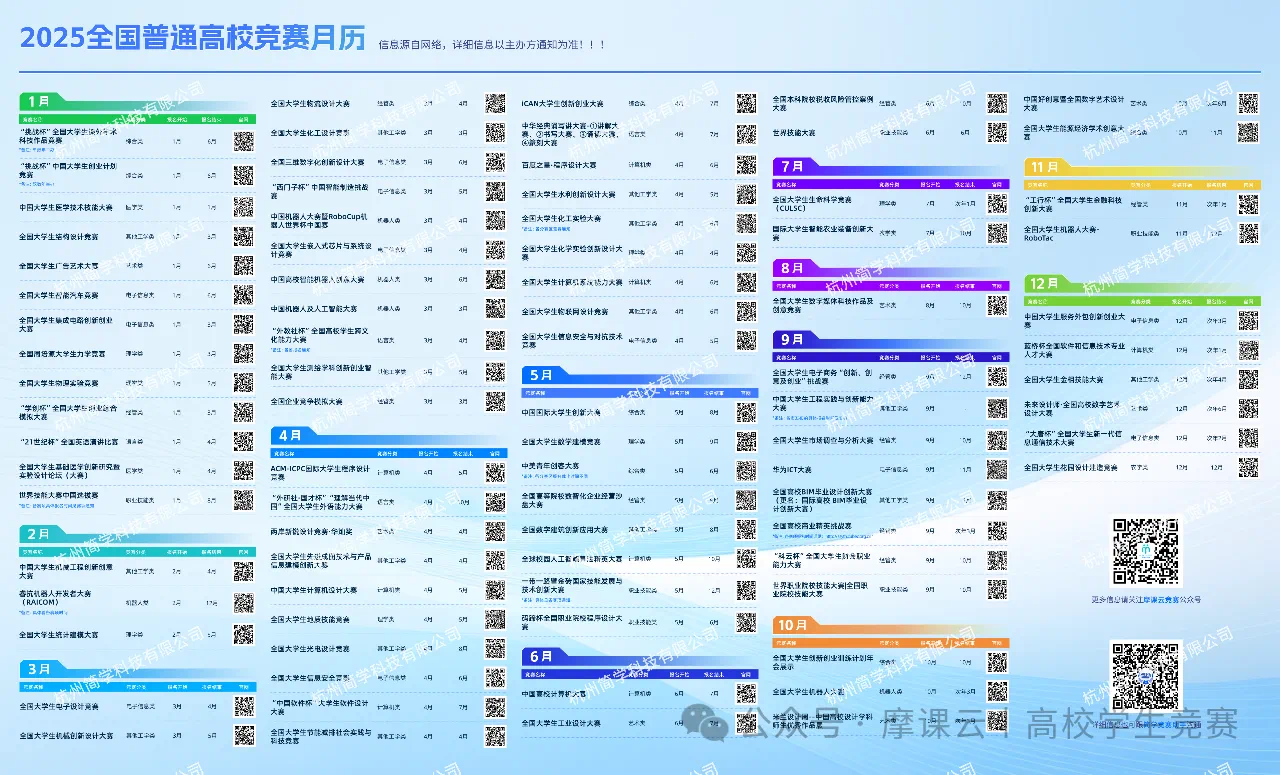The height and width of the screenshot is (775, 1280).
Task: Select the blue 5月 month header
Action: [x=541, y=375]
